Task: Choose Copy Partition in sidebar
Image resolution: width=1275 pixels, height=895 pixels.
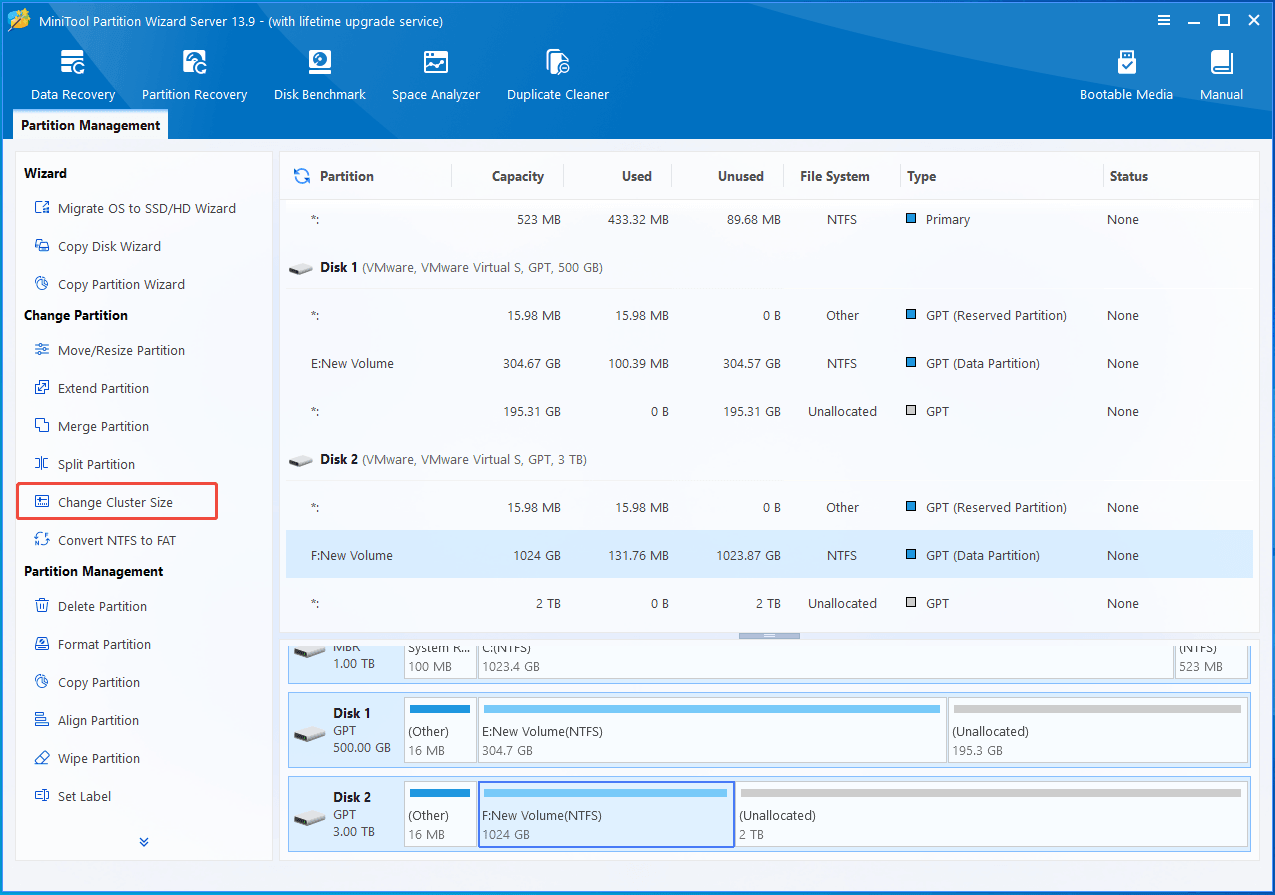Action: click(x=86, y=682)
